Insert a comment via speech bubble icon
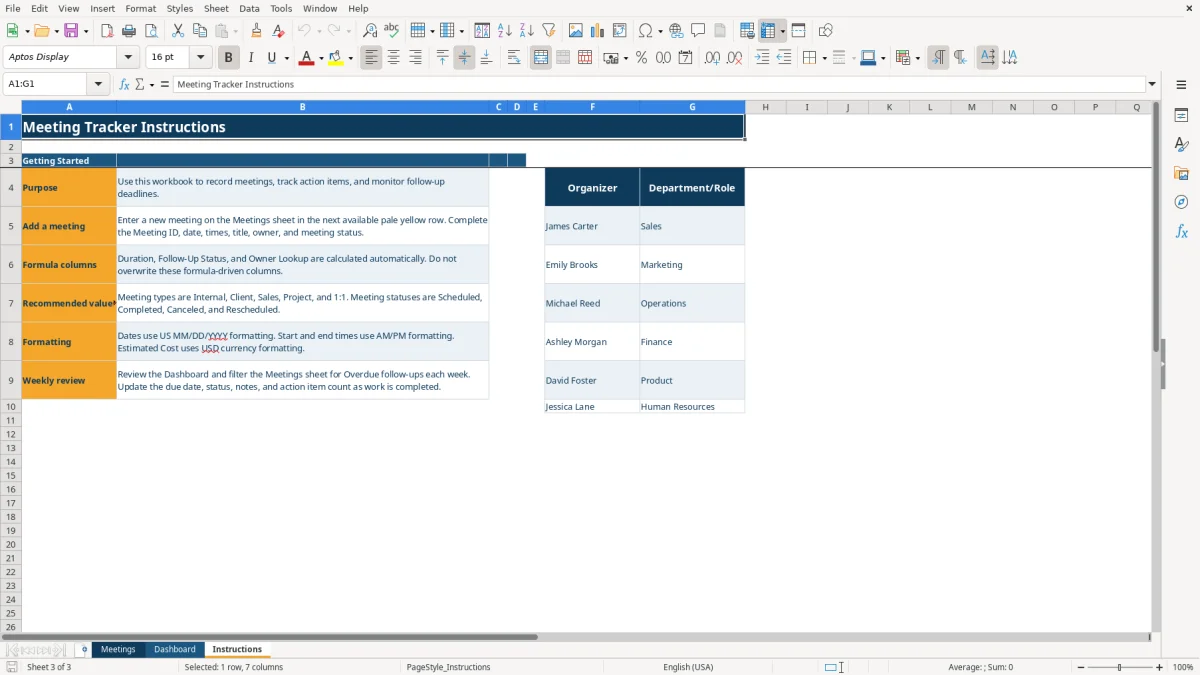The height and width of the screenshot is (675, 1200). [x=699, y=31]
